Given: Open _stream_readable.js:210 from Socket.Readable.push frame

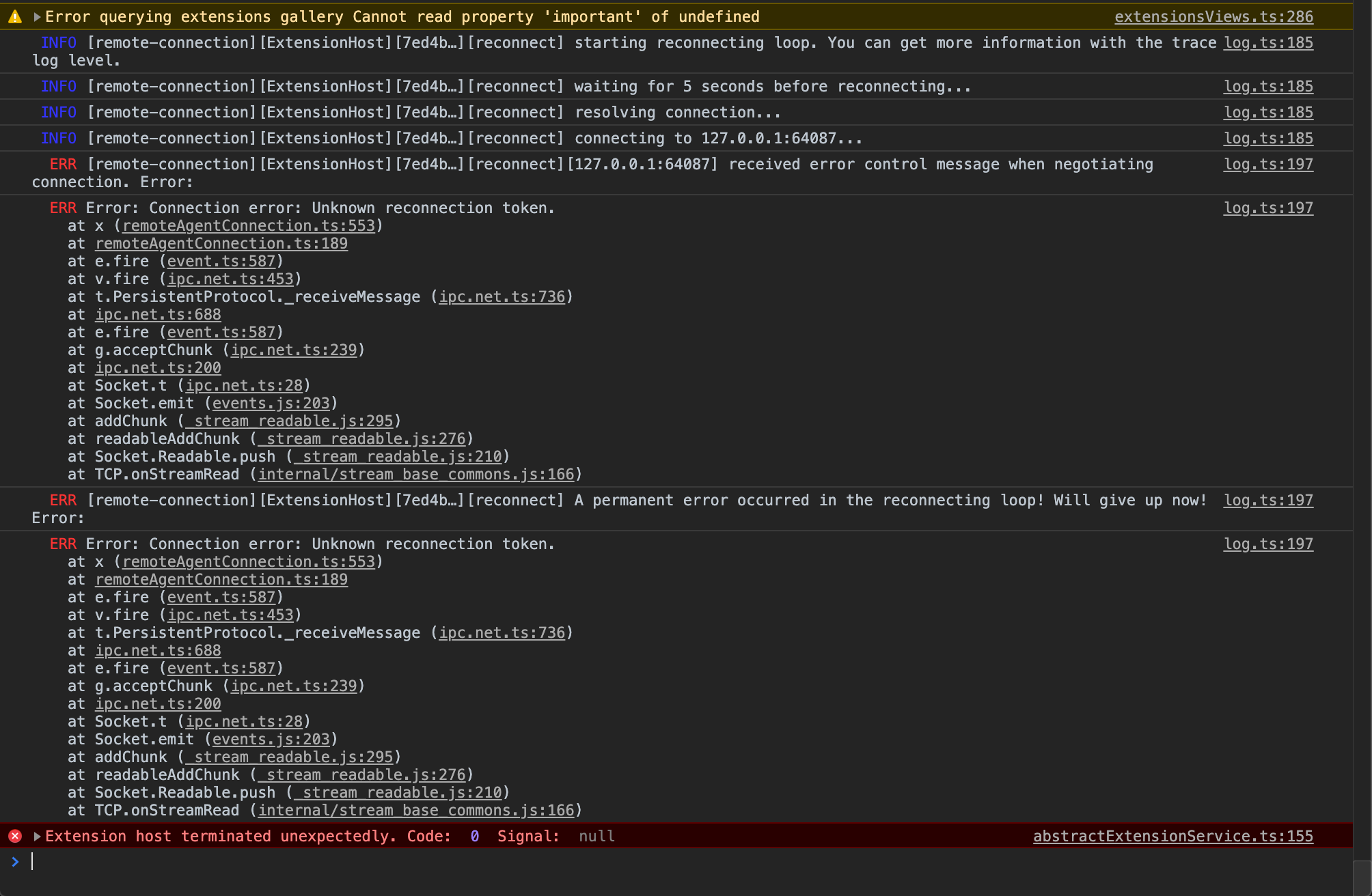Looking at the screenshot, I should [401, 456].
